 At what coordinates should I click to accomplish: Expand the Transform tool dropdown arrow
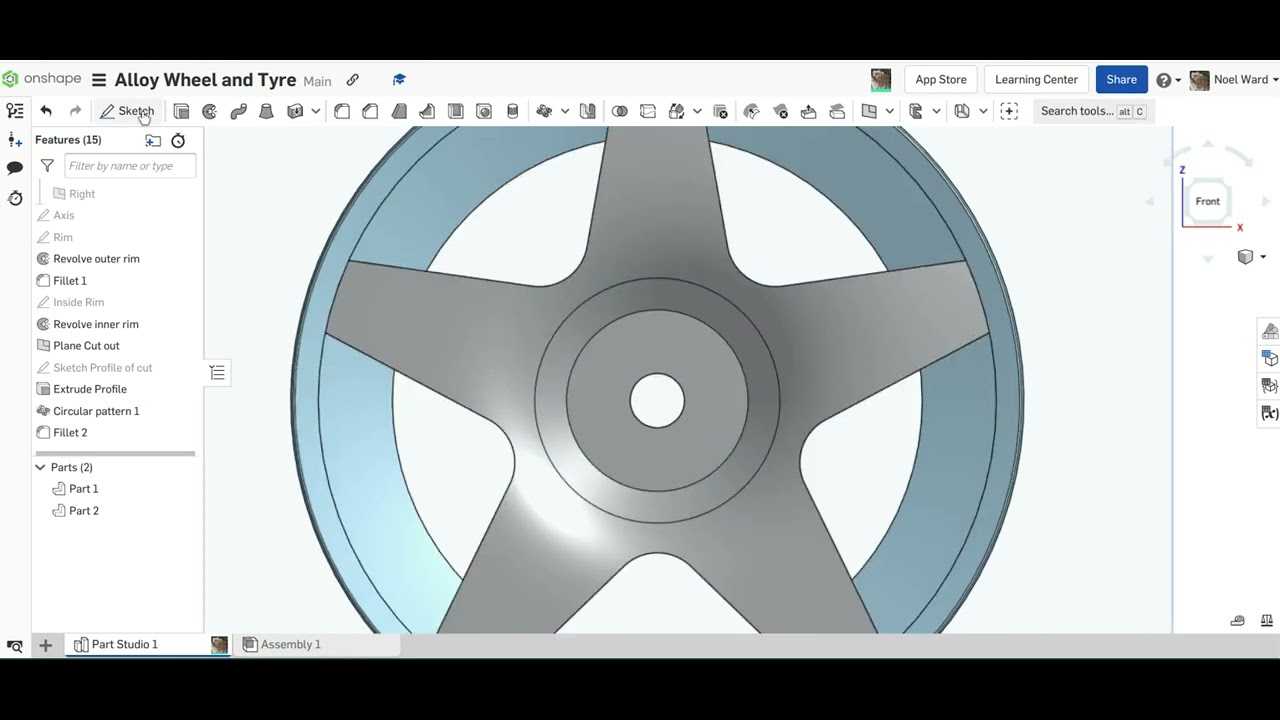pos(697,111)
